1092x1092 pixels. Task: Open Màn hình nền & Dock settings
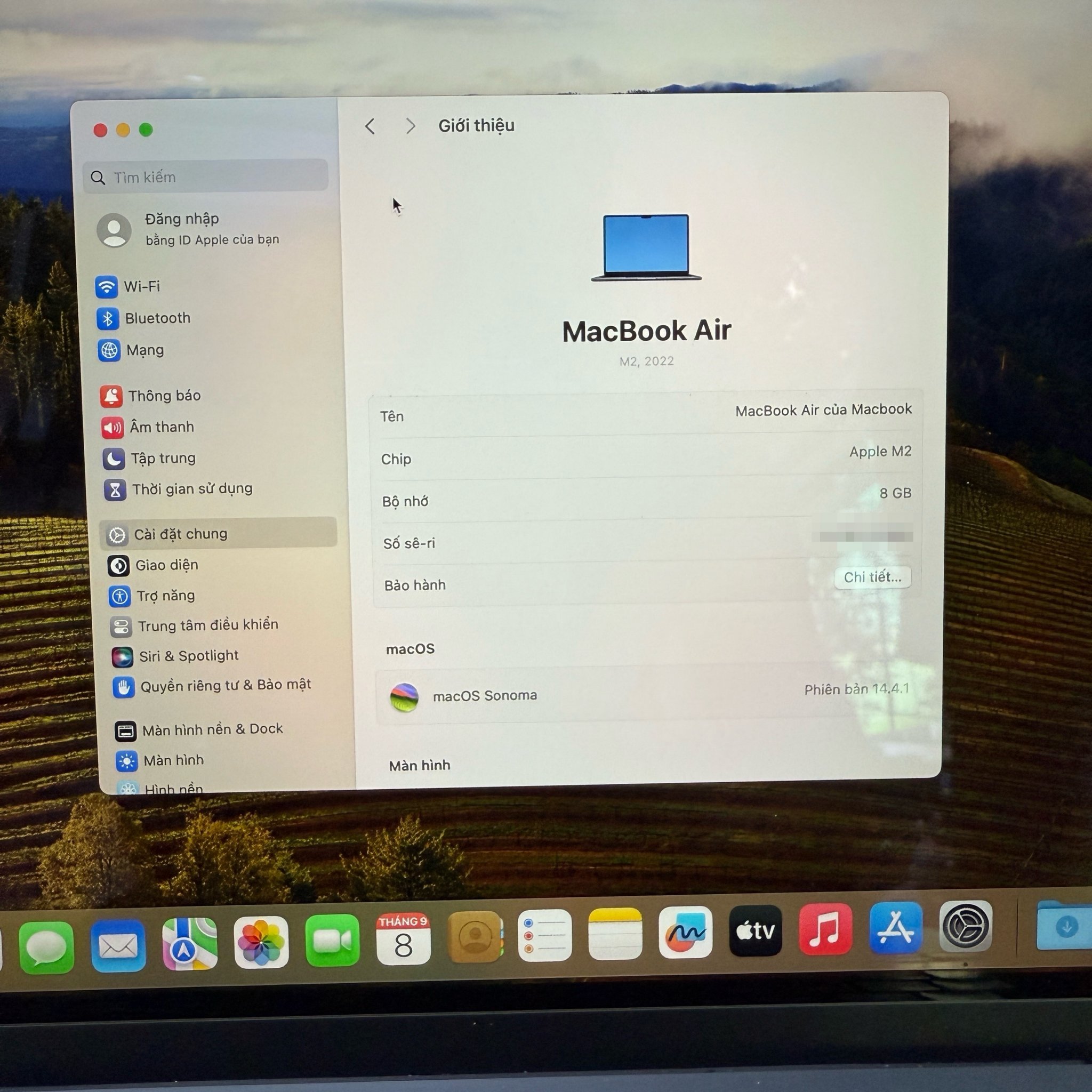click(x=198, y=730)
